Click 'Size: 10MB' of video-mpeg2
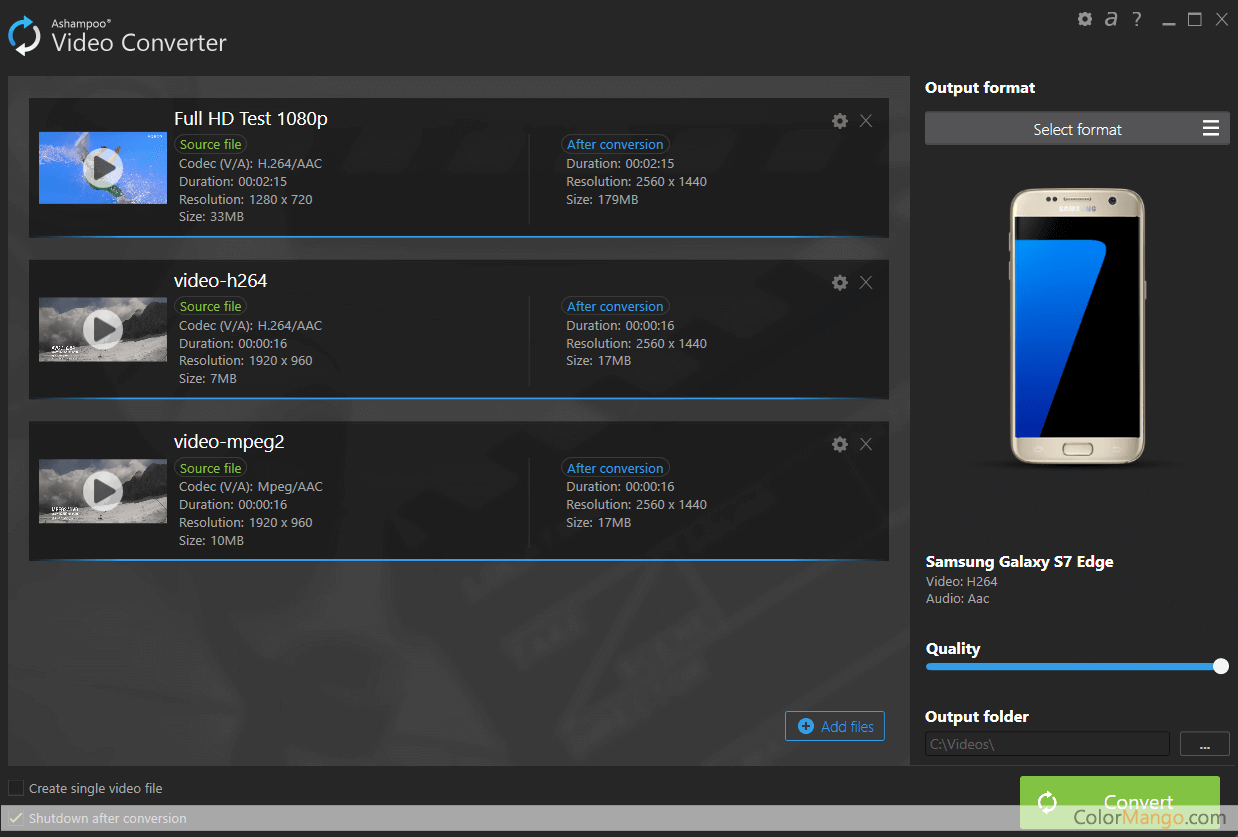The height and width of the screenshot is (837, 1238). pos(212,541)
